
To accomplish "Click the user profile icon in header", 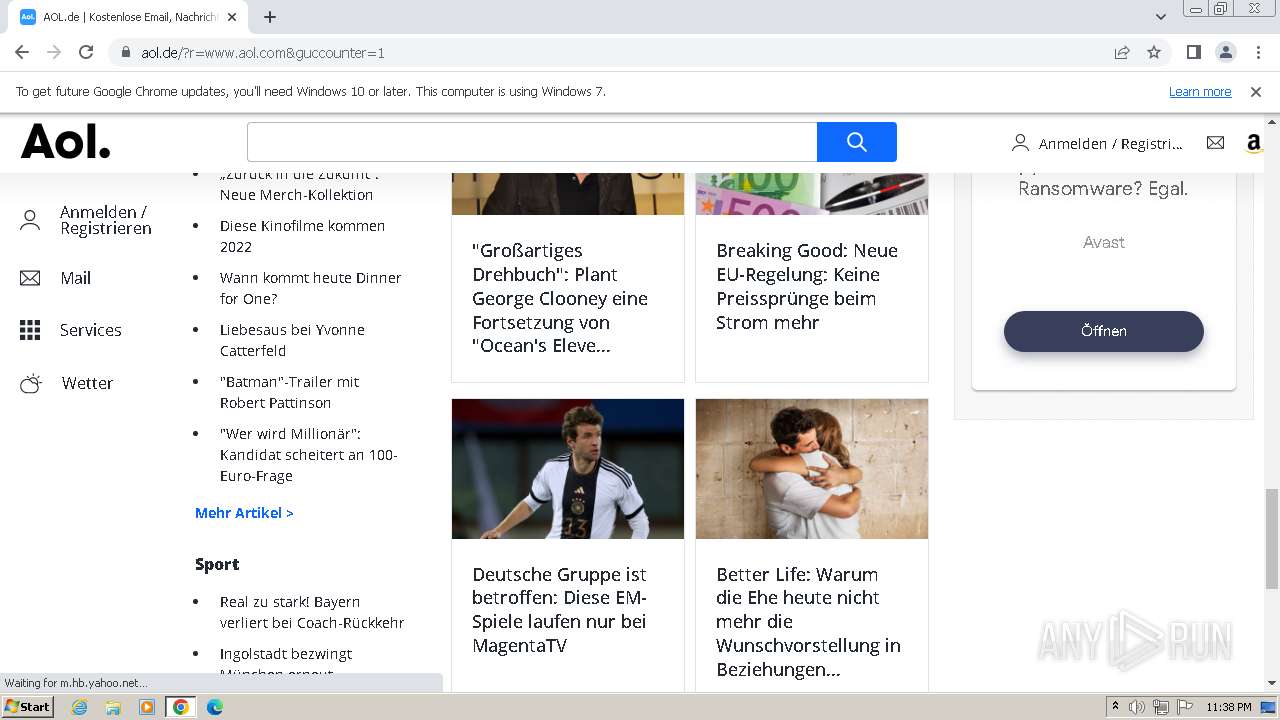I will pyautogui.click(x=1020, y=143).
